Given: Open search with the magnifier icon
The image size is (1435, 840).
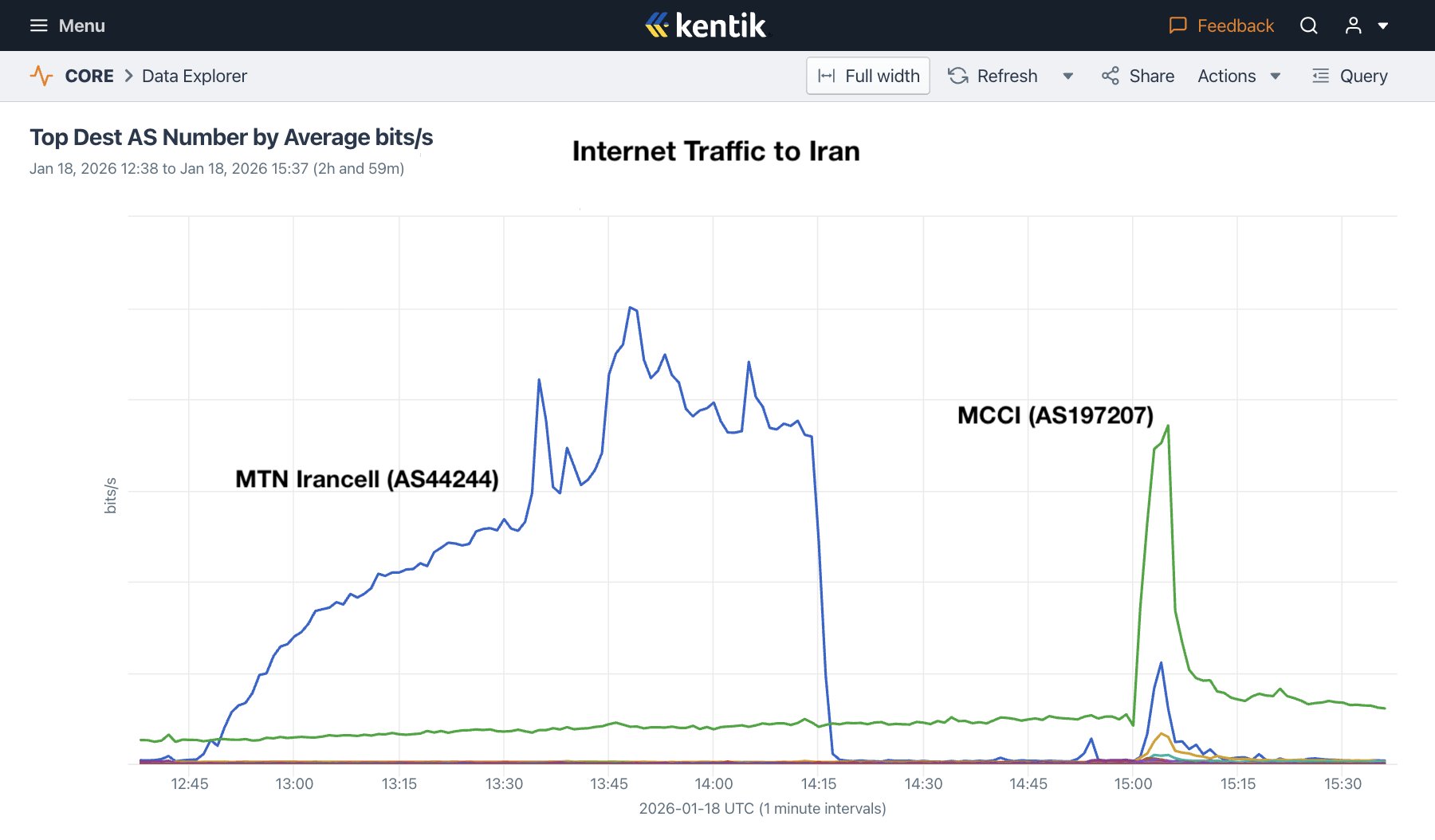Looking at the screenshot, I should [x=1308, y=26].
